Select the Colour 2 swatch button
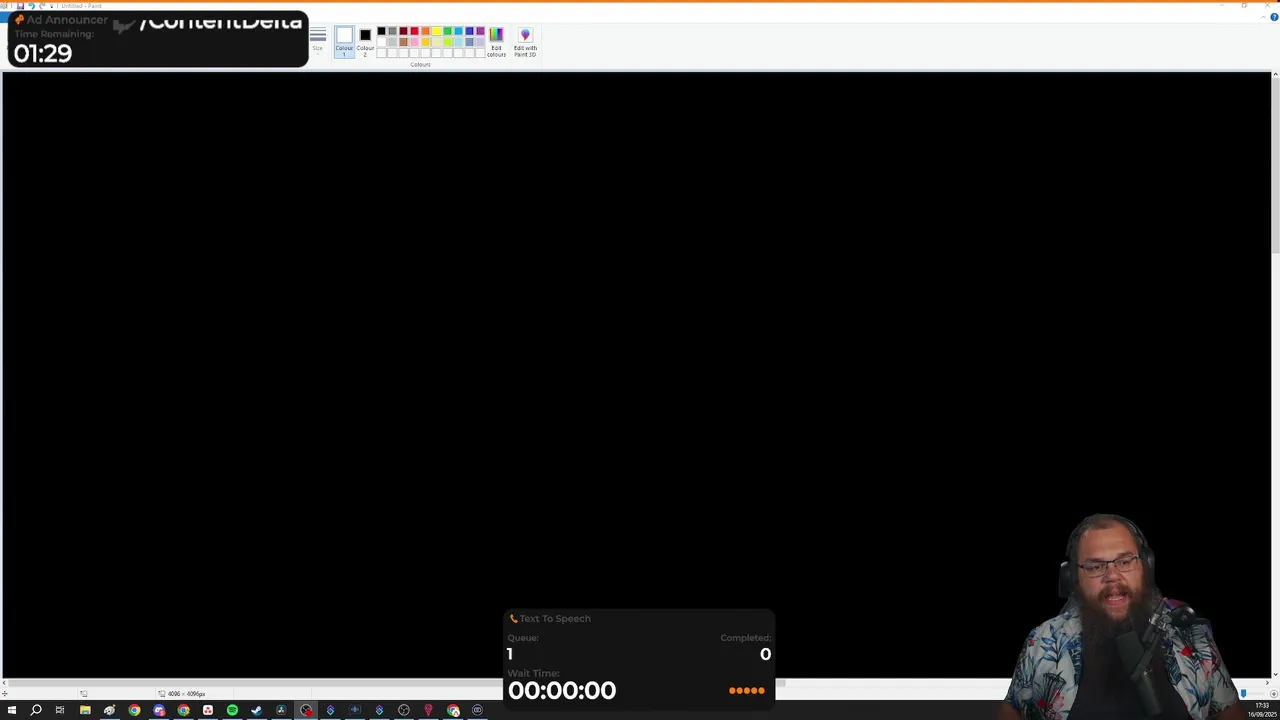The height and width of the screenshot is (720, 1280). tap(365, 42)
